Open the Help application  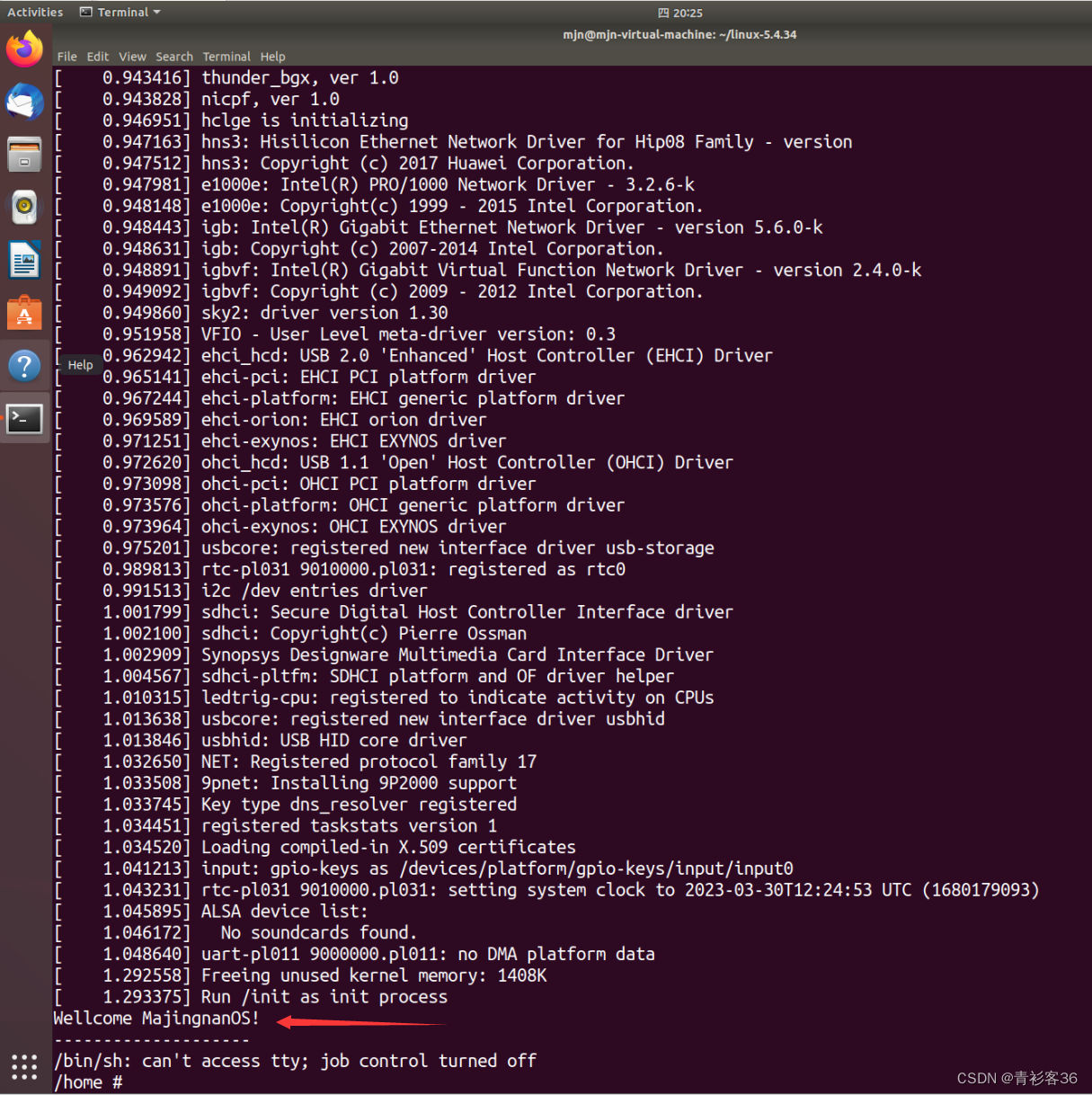24,365
